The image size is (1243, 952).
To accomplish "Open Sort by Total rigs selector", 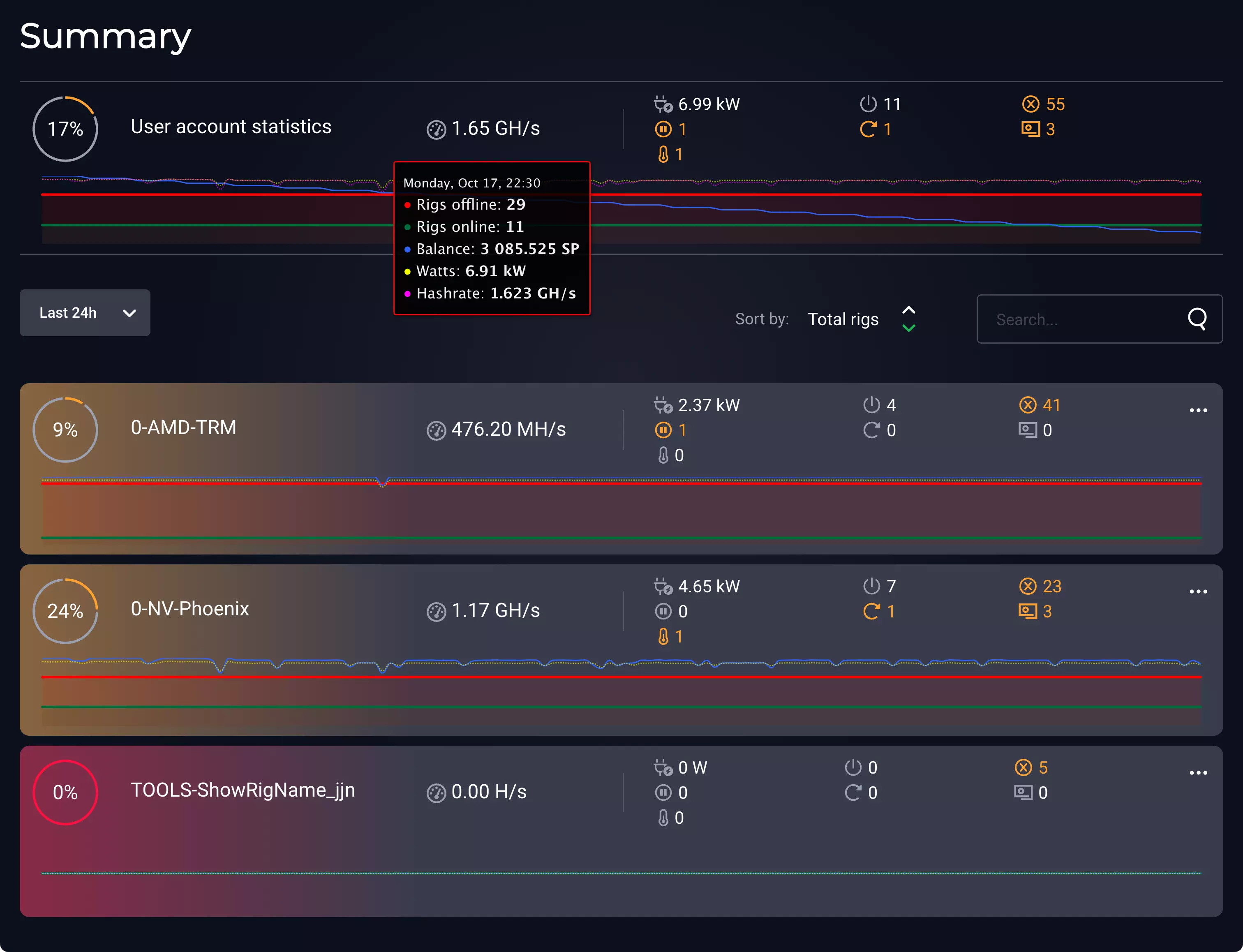I will click(x=843, y=320).
